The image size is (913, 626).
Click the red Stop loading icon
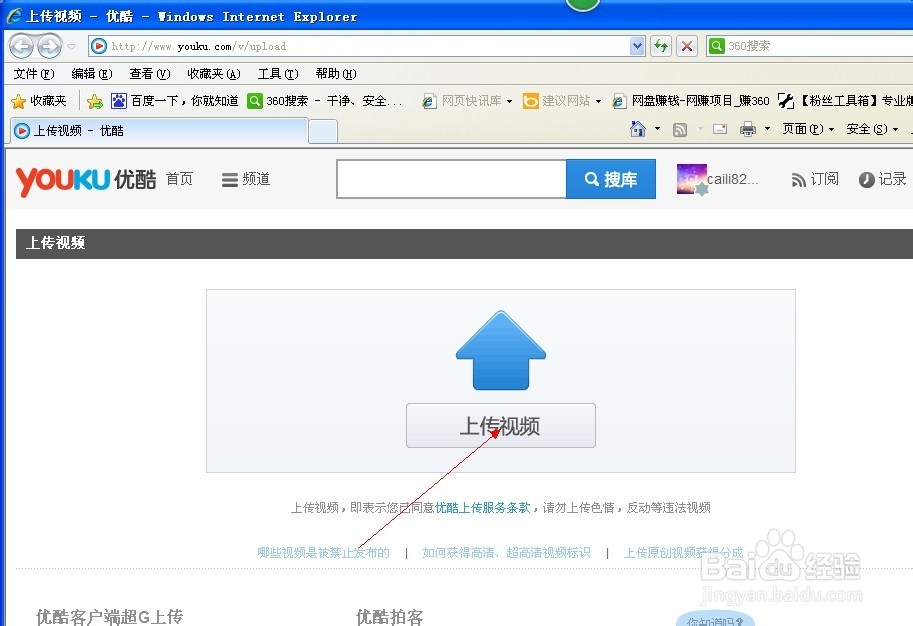click(687, 46)
